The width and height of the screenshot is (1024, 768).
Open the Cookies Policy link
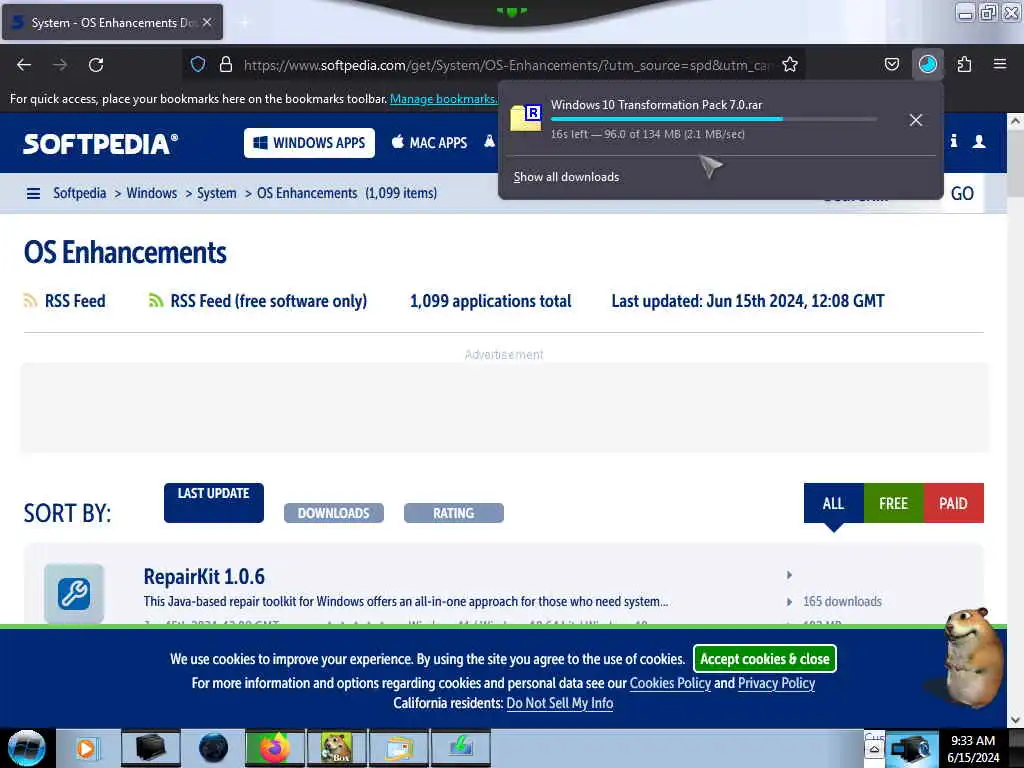point(670,683)
